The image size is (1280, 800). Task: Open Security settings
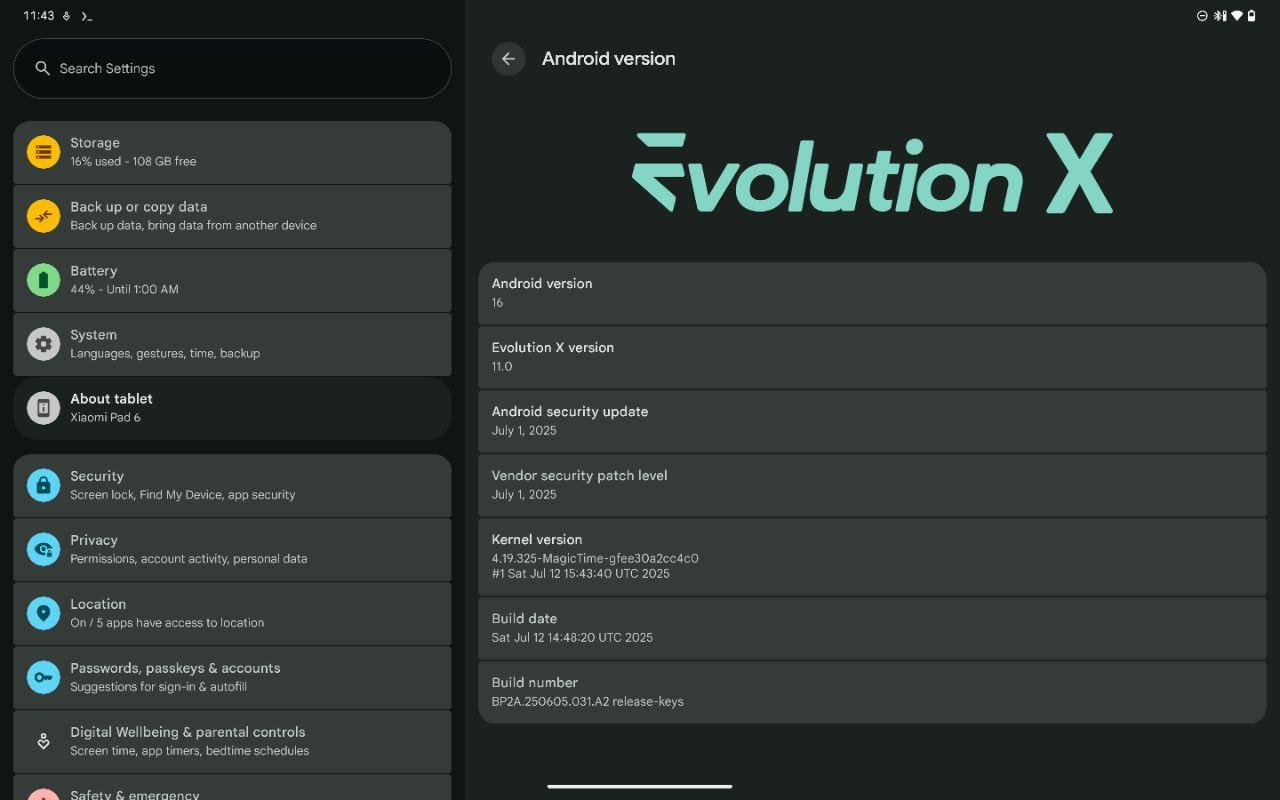pyautogui.click(x=232, y=485)
